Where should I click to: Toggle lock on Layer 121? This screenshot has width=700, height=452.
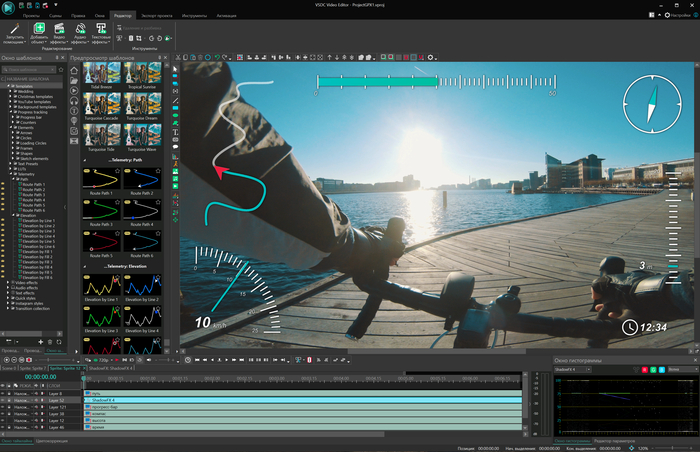pos(9,407)
